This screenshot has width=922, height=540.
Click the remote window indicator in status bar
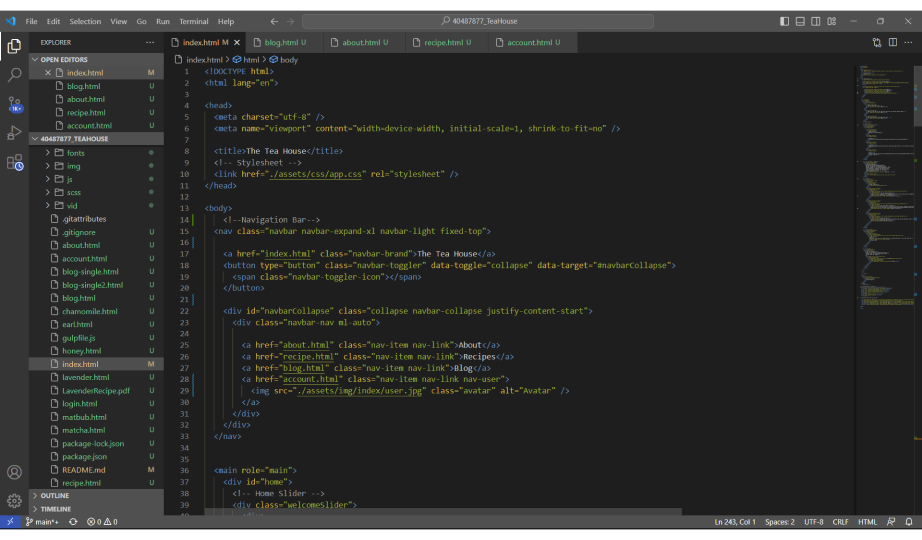[x=10, y=522]
